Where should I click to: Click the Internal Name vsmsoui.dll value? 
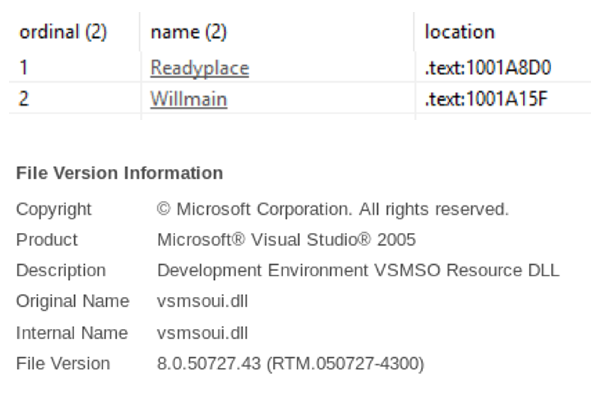(202, 333)
